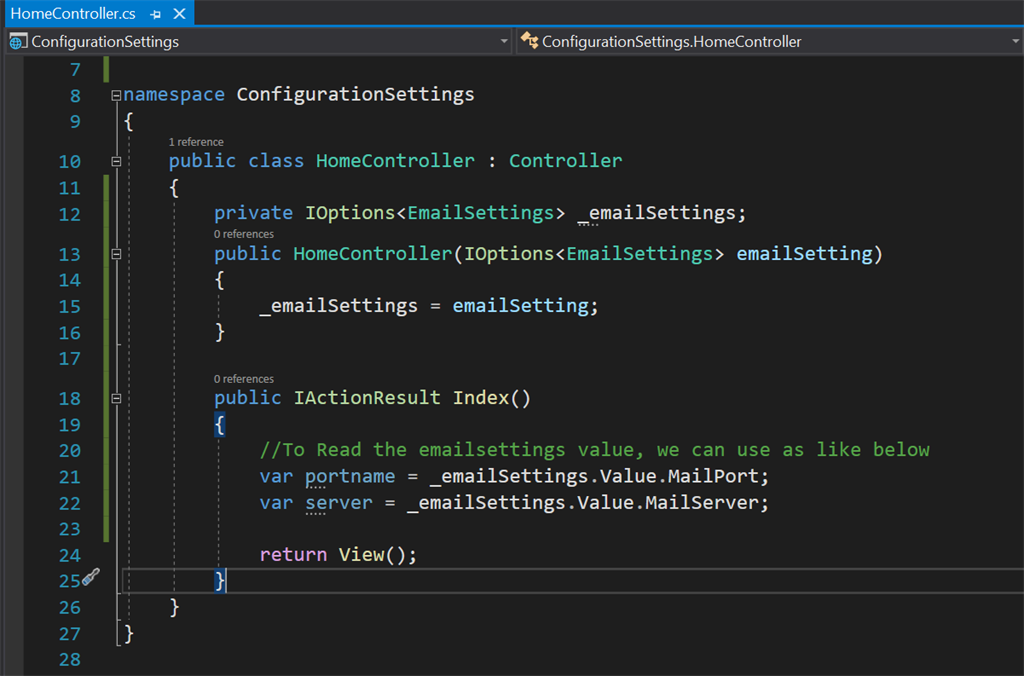Click the class icon beside ConfigurationSettings.HomeController
The width and height of the screenshot is (1024, 676).
(529, 41)
